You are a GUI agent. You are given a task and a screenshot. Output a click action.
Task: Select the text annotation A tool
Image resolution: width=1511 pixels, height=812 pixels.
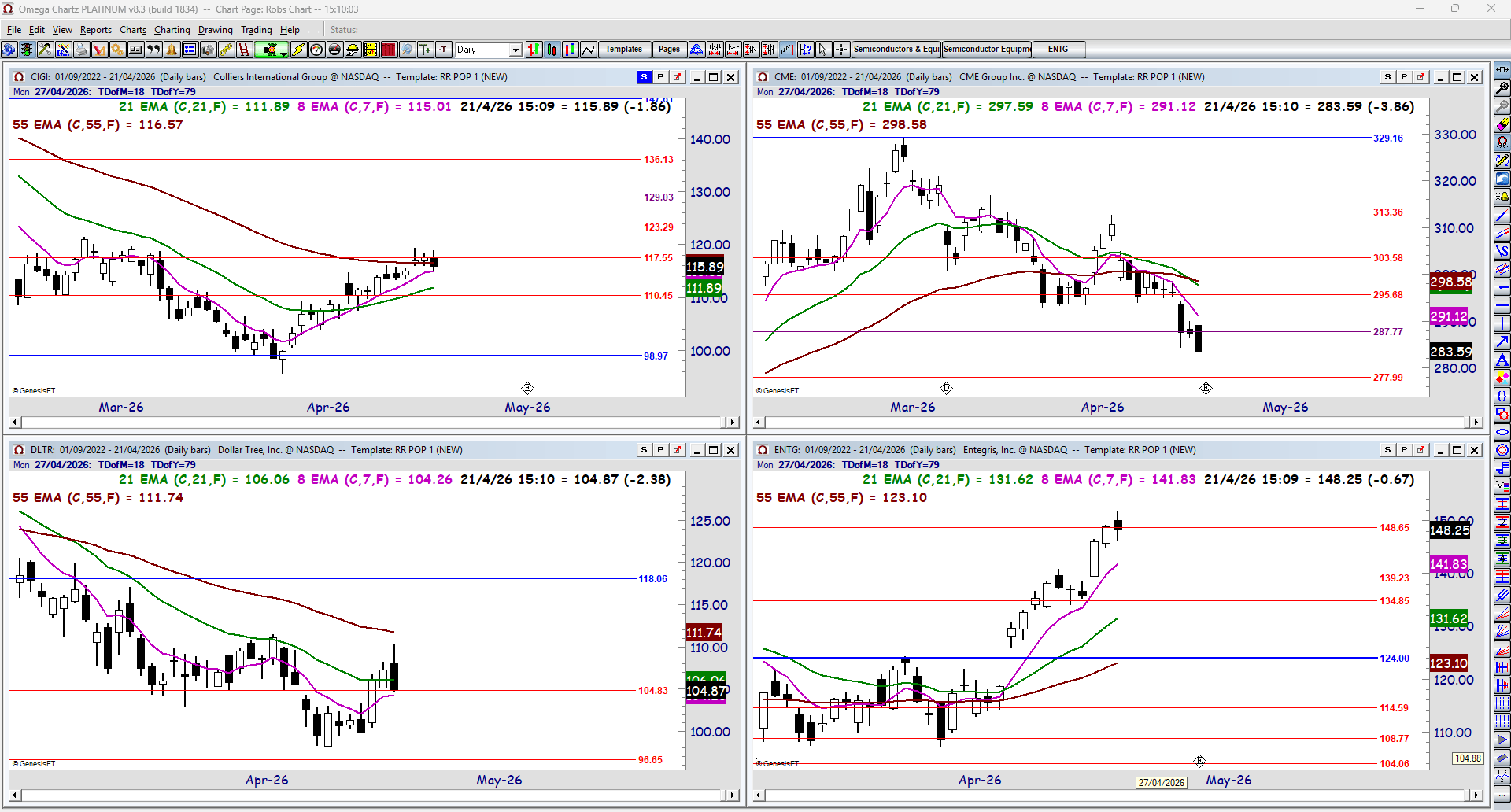pyautogui.click(x=1502, y=360)
